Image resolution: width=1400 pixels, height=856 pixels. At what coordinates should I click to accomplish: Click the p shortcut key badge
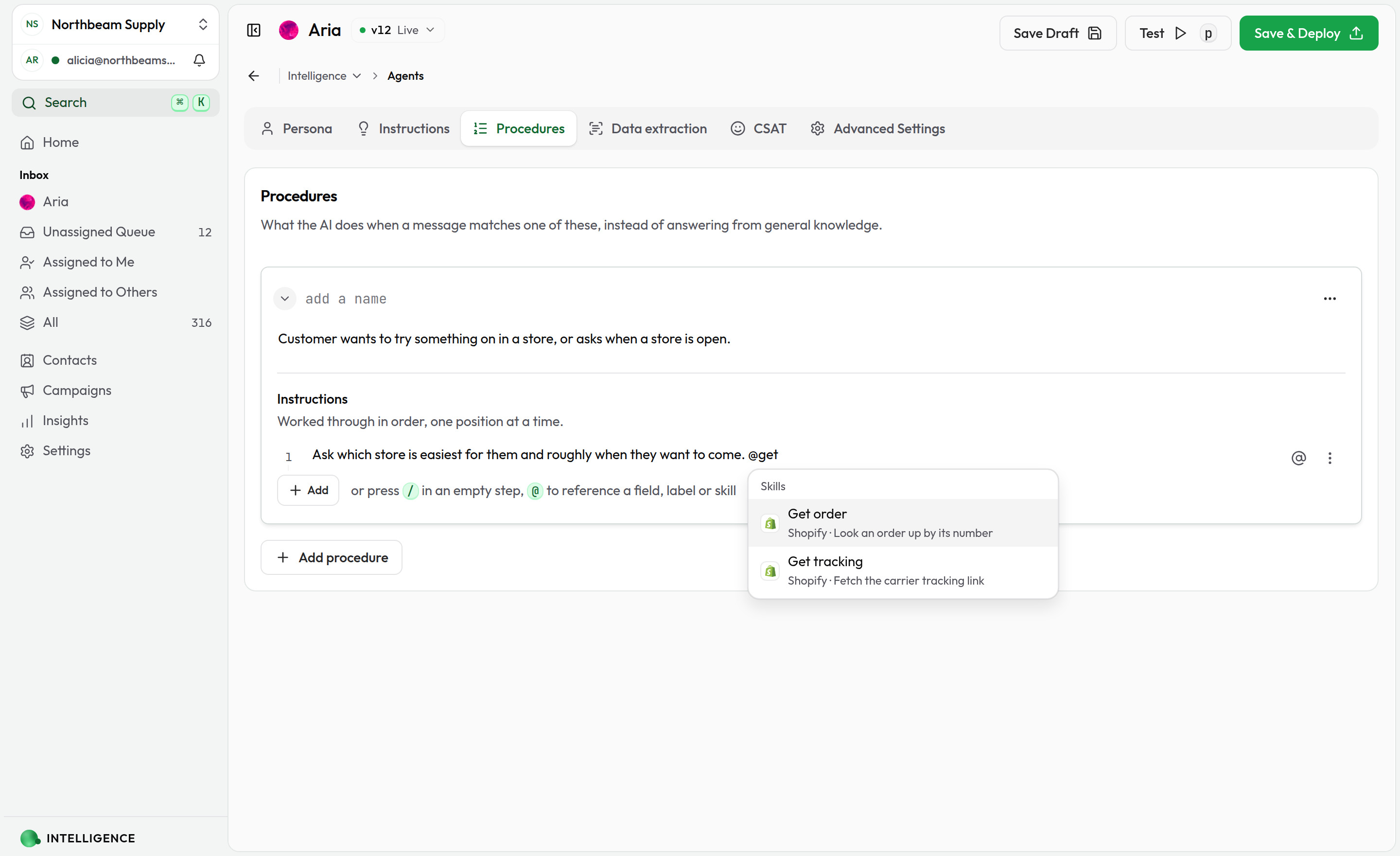click(x=1208, y=34)
